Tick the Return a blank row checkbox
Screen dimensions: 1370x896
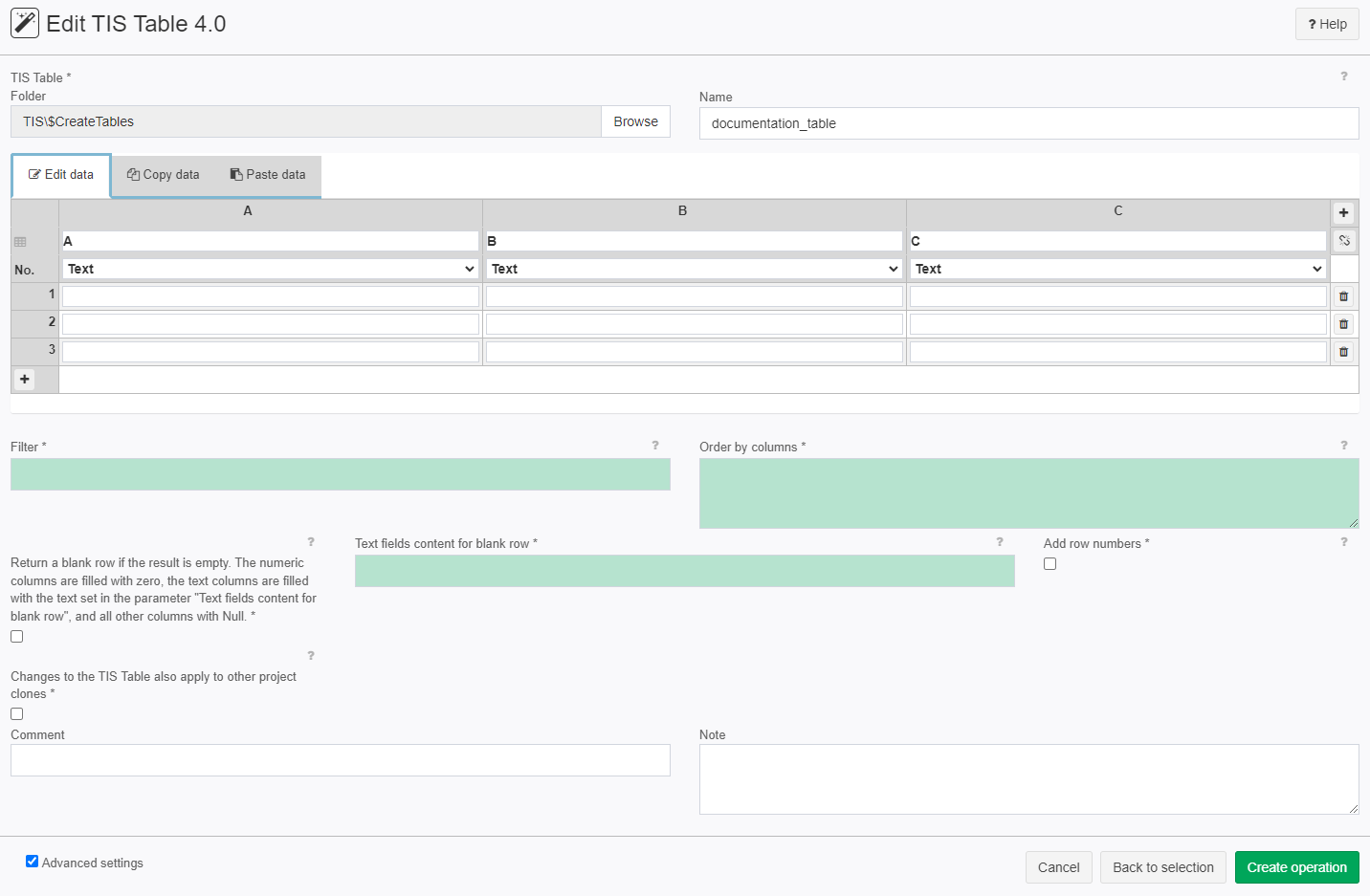pyautogui.click(x=16, y=637)
